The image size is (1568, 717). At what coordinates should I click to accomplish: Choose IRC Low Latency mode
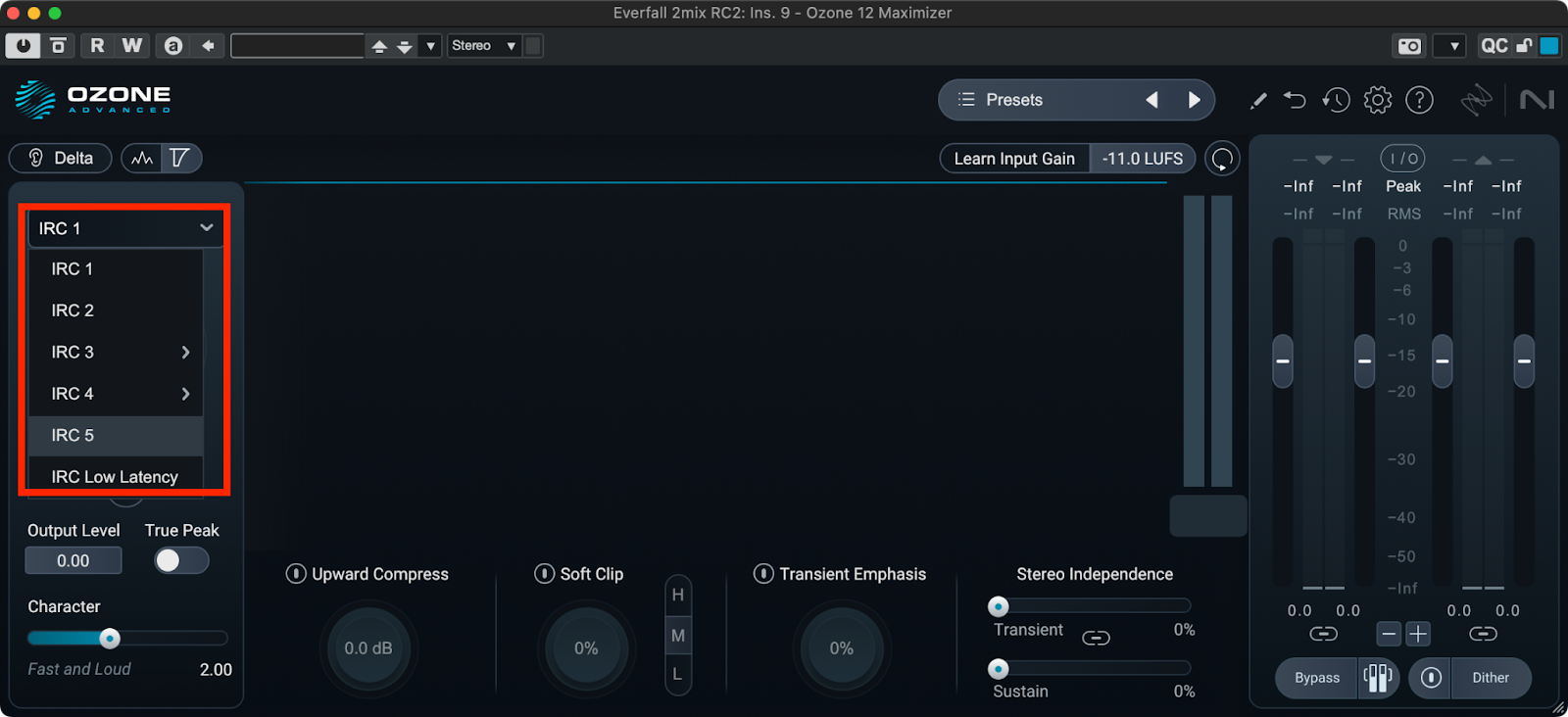point(116,476)
